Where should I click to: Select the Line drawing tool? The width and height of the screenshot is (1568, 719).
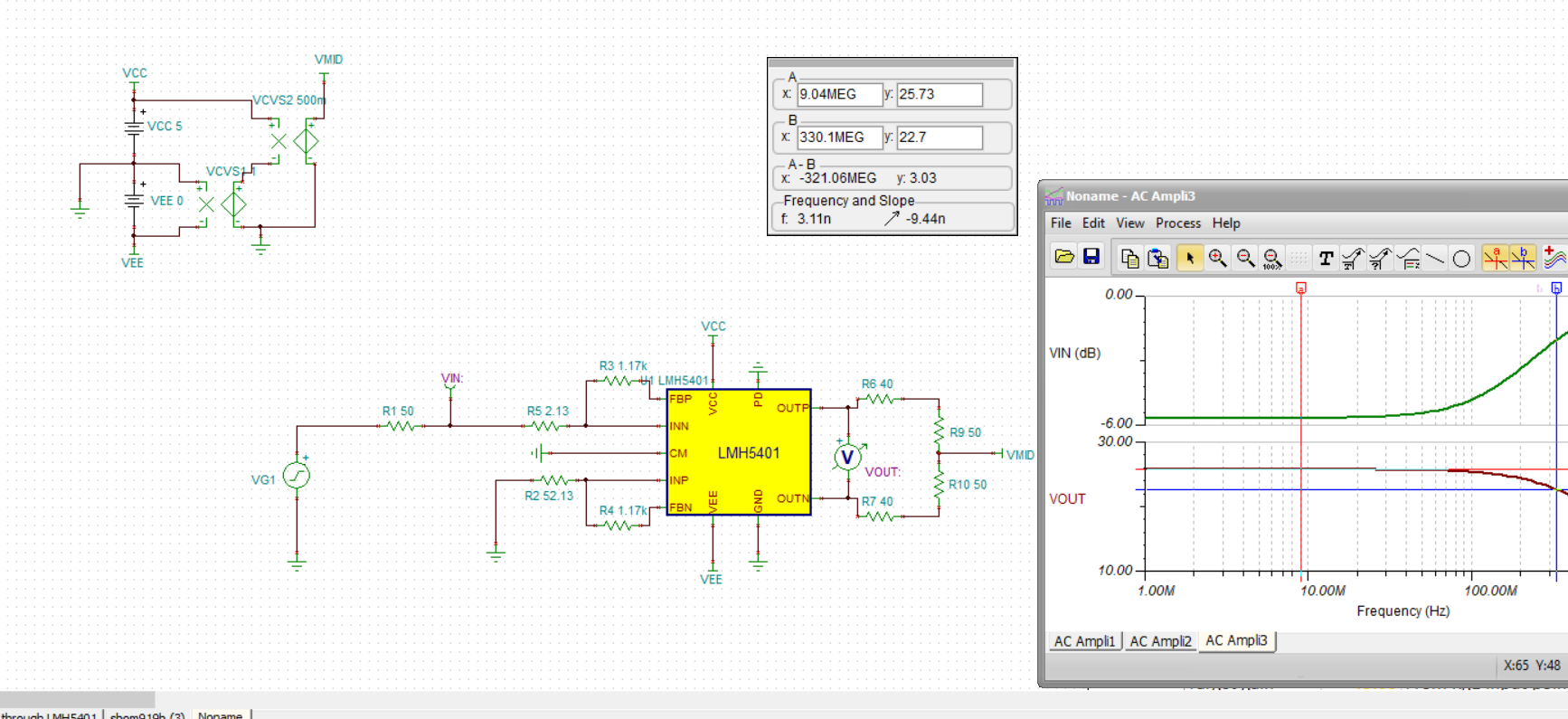(x=1435, y=259)
